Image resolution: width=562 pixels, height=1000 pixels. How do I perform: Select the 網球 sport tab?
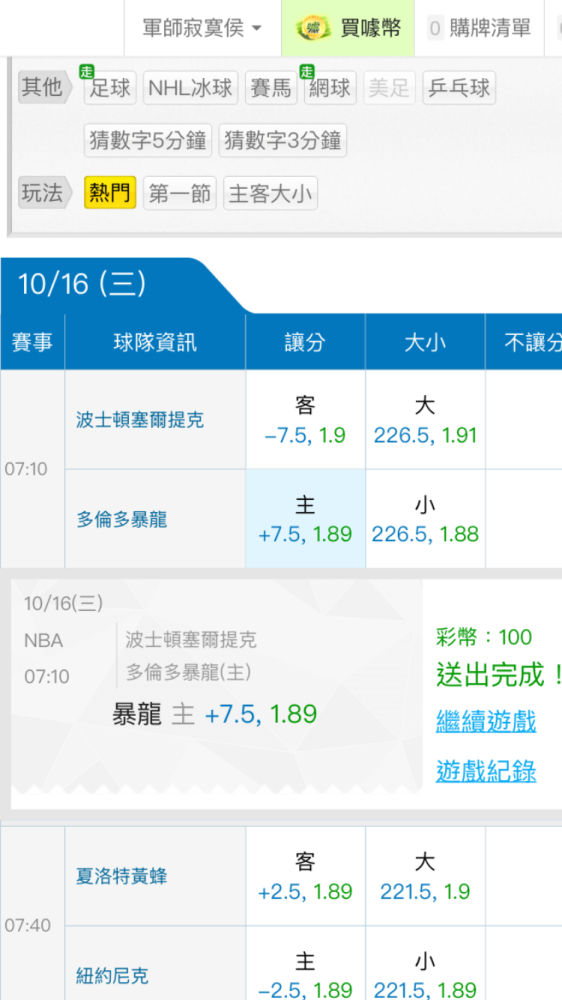(x=330, y=88)
